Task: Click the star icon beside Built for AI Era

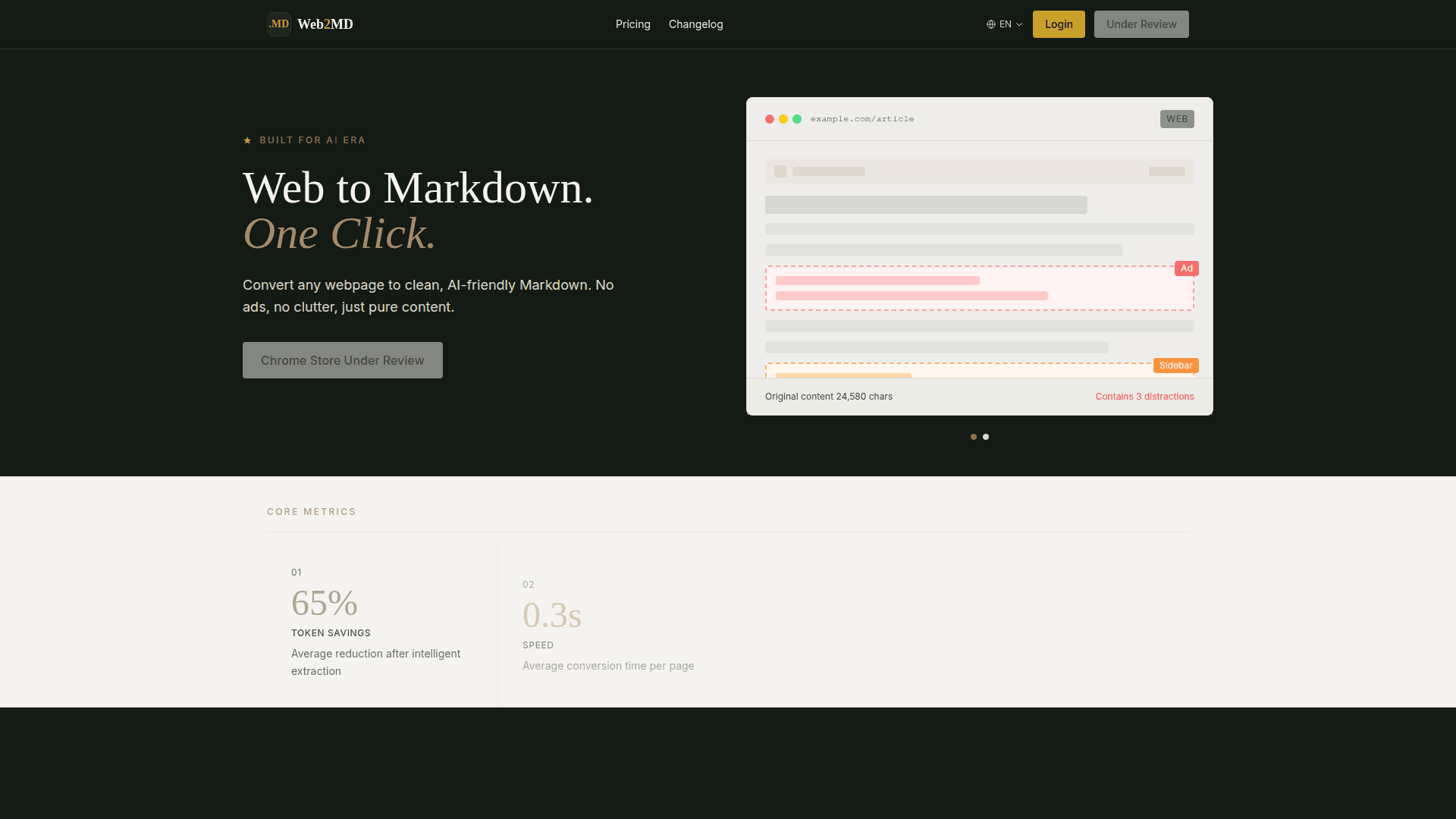Action: (x=247, y=140)
